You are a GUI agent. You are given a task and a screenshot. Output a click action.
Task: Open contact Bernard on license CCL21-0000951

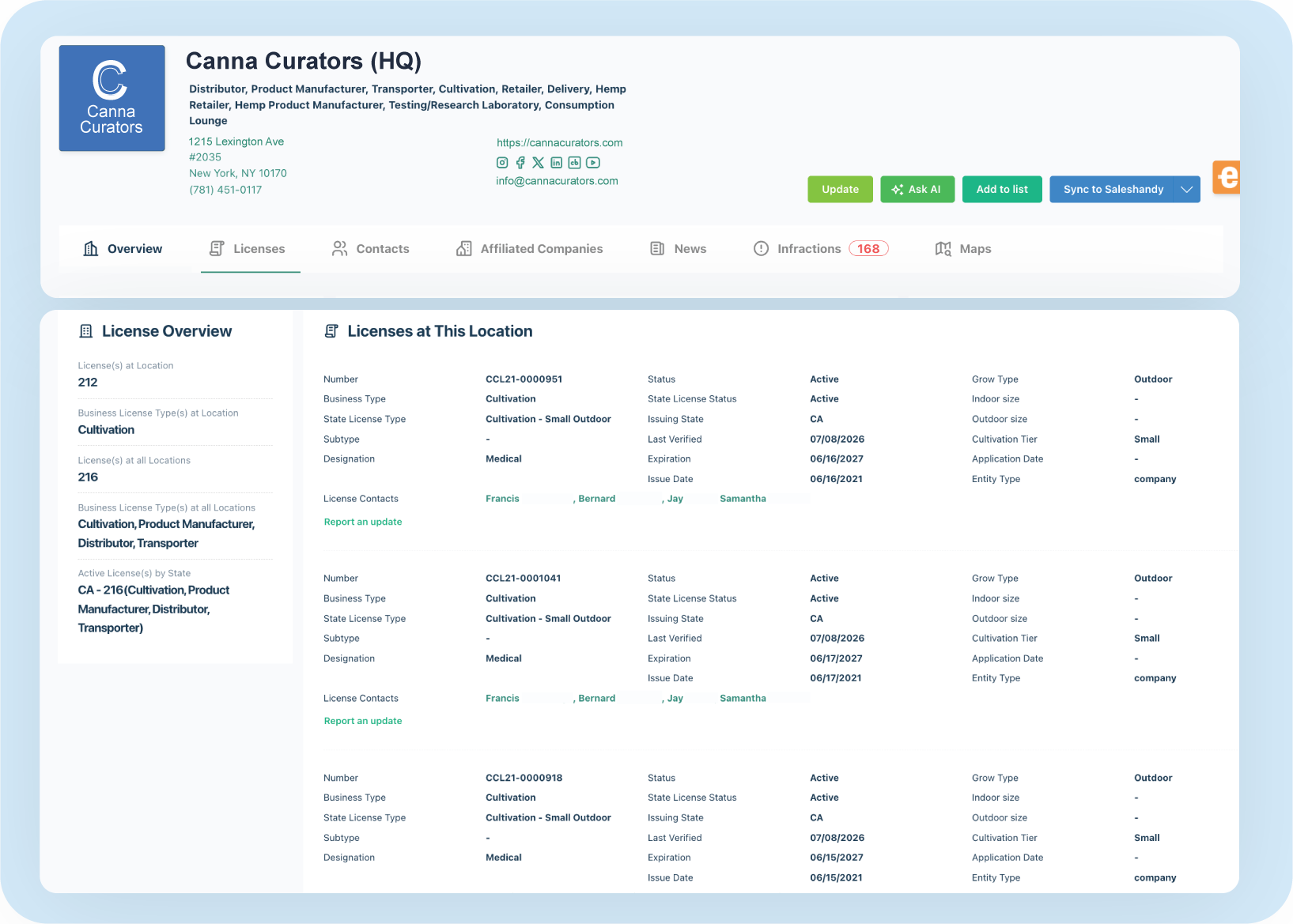(597, 499)
